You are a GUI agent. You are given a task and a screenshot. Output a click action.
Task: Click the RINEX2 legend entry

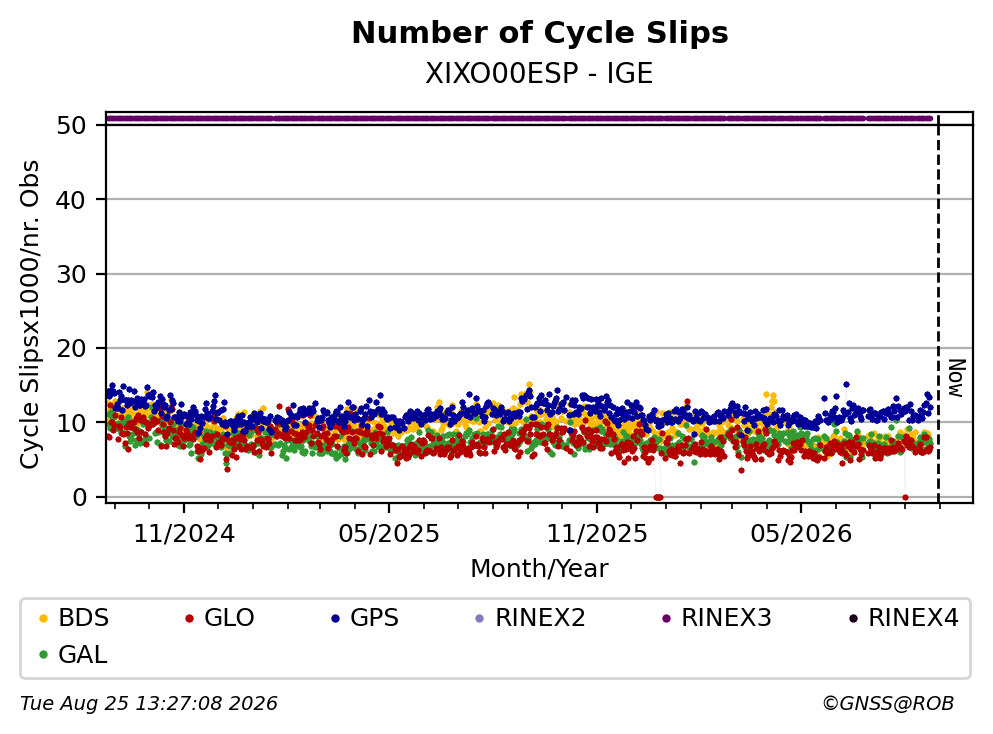pyautogui.click(x=530, y=617)
